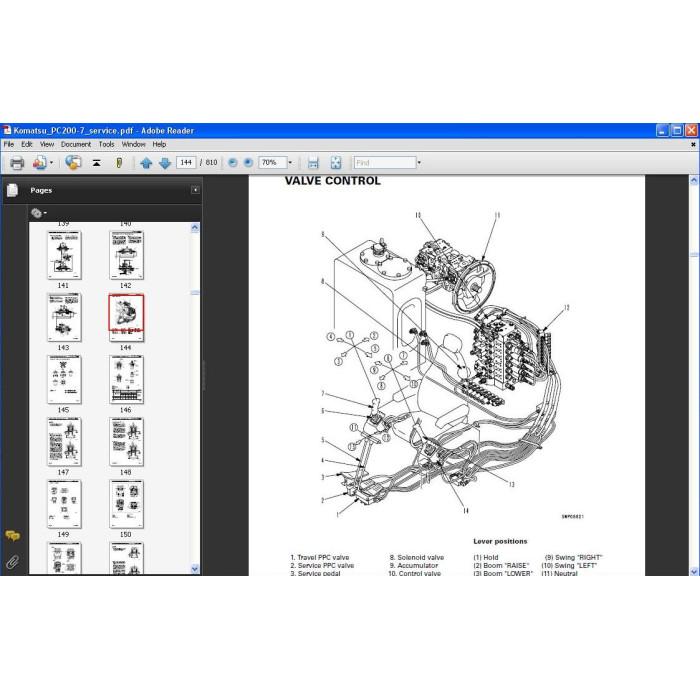Click document scroll up arrow
The width and height of the screenshot is (700, 700).
coord(694,181)
